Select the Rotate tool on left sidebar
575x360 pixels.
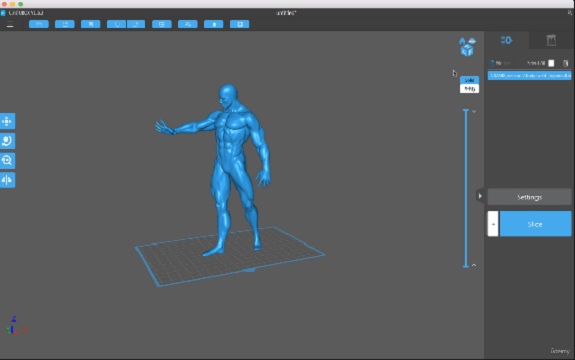click(x=7, y=141)
